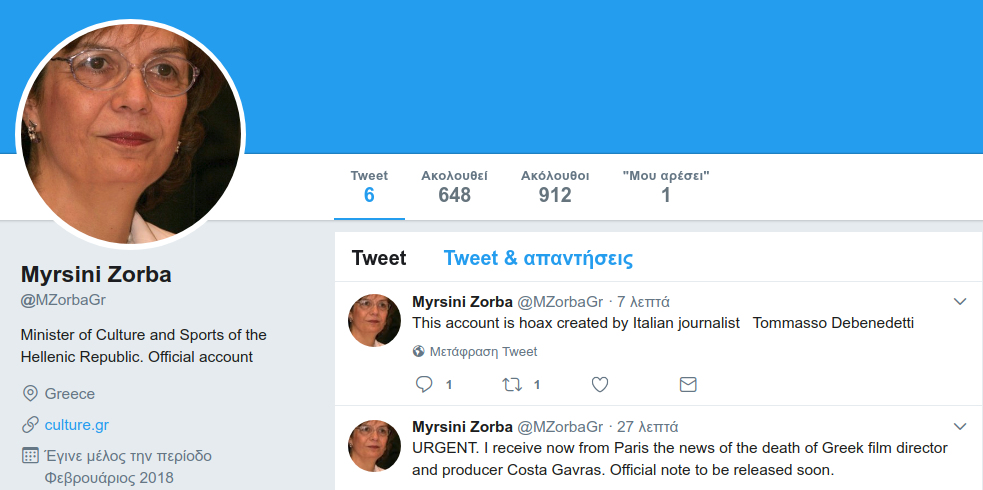Select the Tweet timeline tab
This screenshot has width=983, height=490.
pyautogui.click(x=379, y=258)
